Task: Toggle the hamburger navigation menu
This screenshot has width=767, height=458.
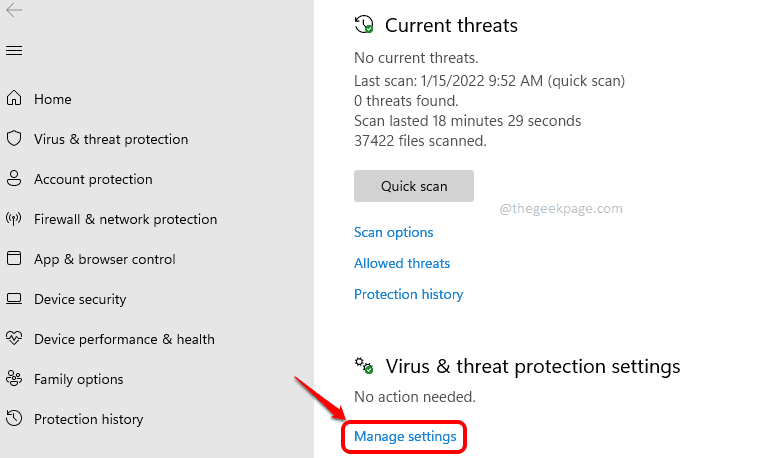Action: click(x=14, y=50)
